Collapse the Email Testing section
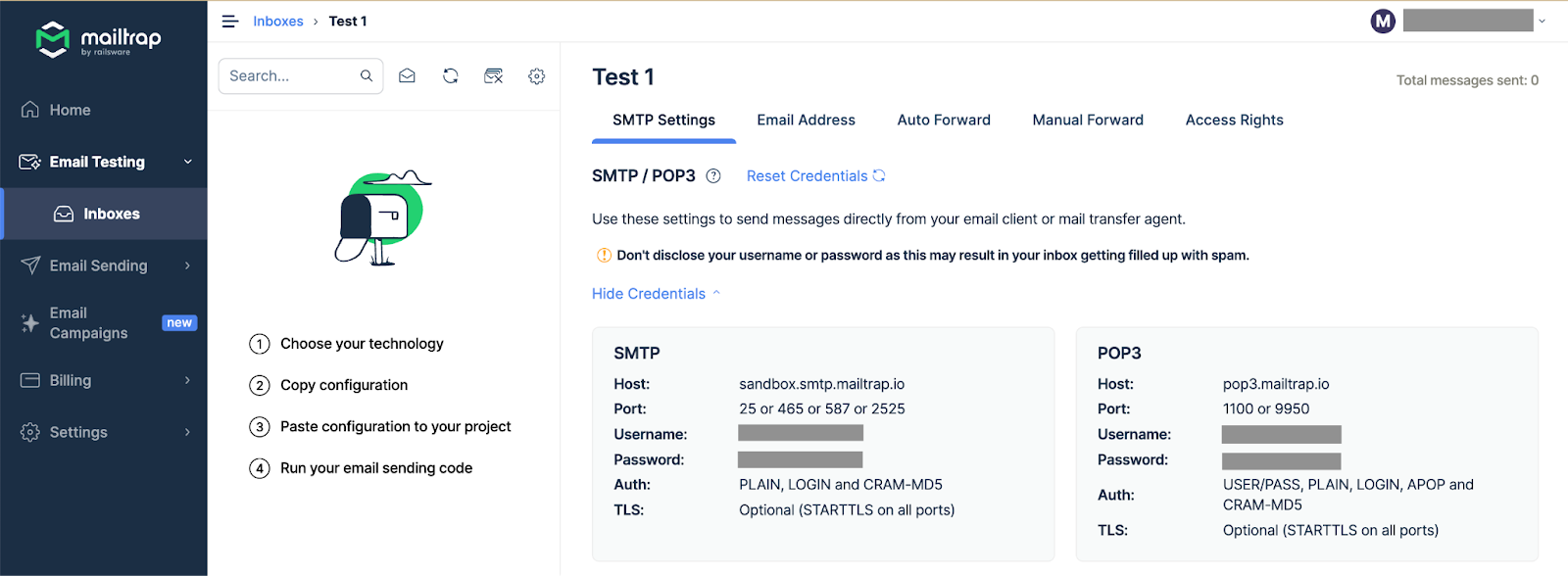 coord(187,162)
